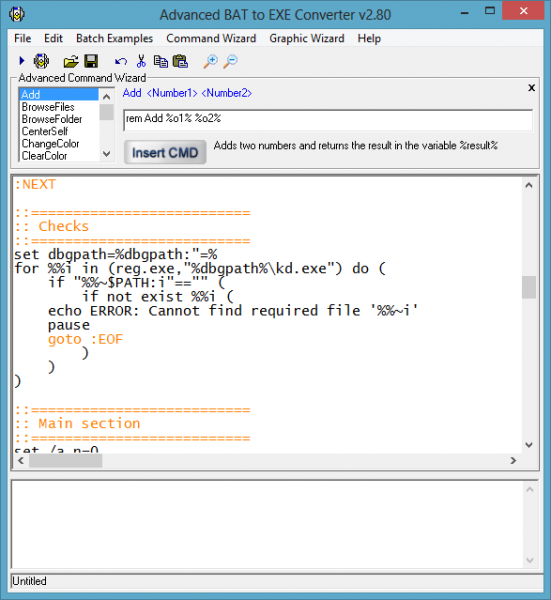The width and height of the screenshot is (551, 600).
Task: Open the Command Wizard menu
Action: pos(211,38)
